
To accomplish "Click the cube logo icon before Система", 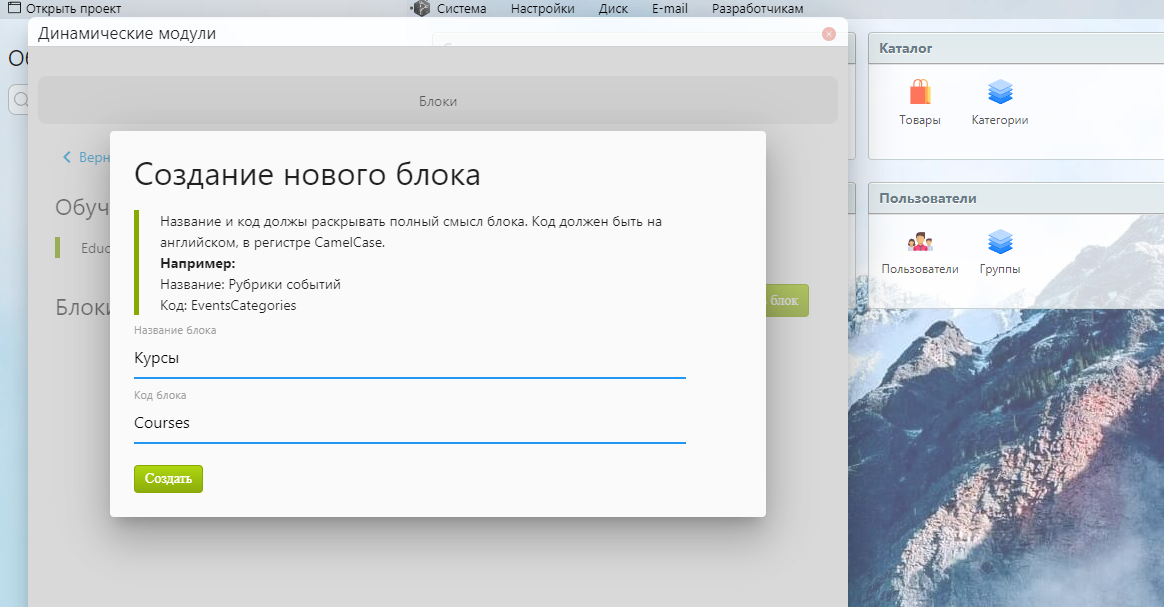I will (x=420, y=9).
